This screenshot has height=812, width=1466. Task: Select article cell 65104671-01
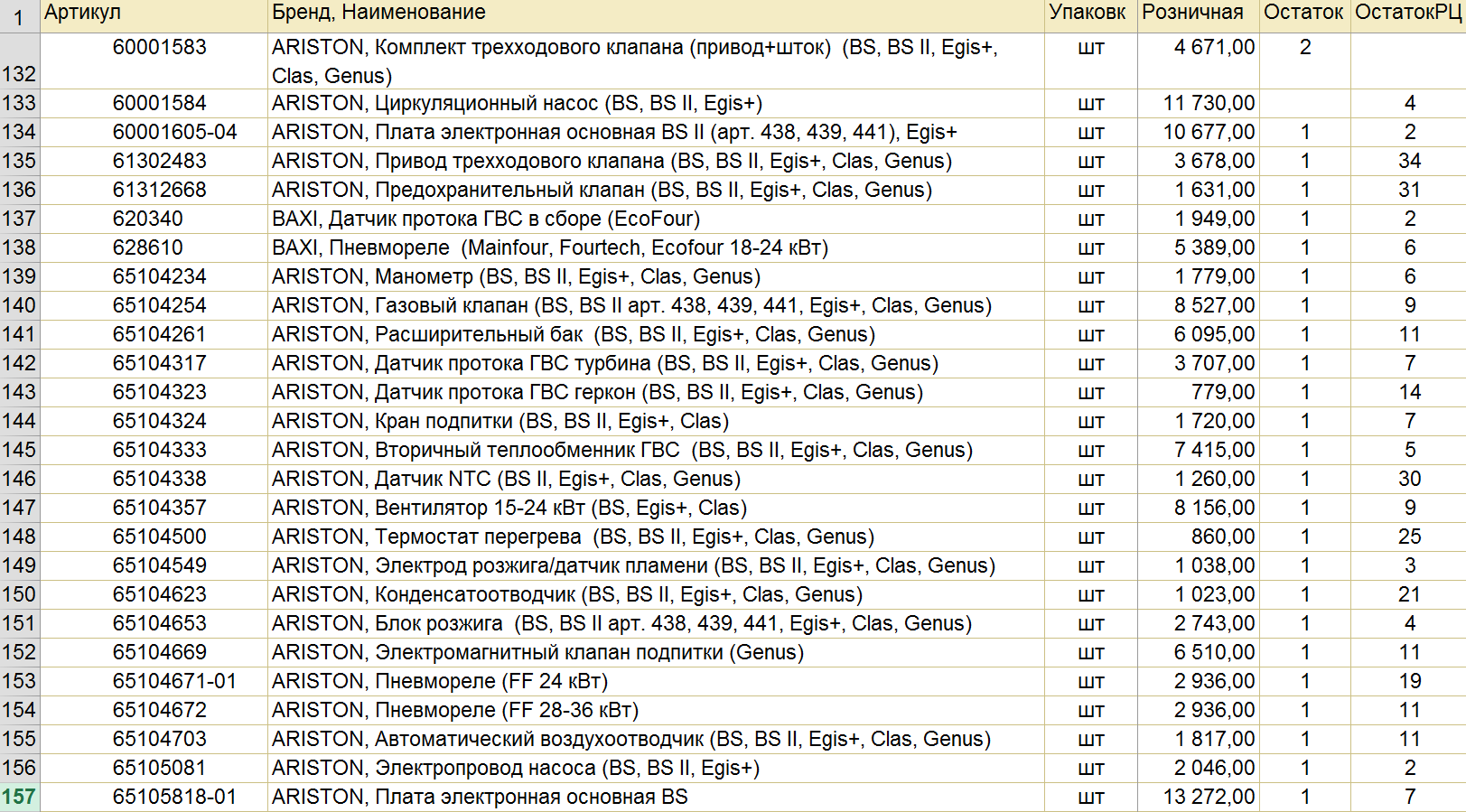point(154,682)
